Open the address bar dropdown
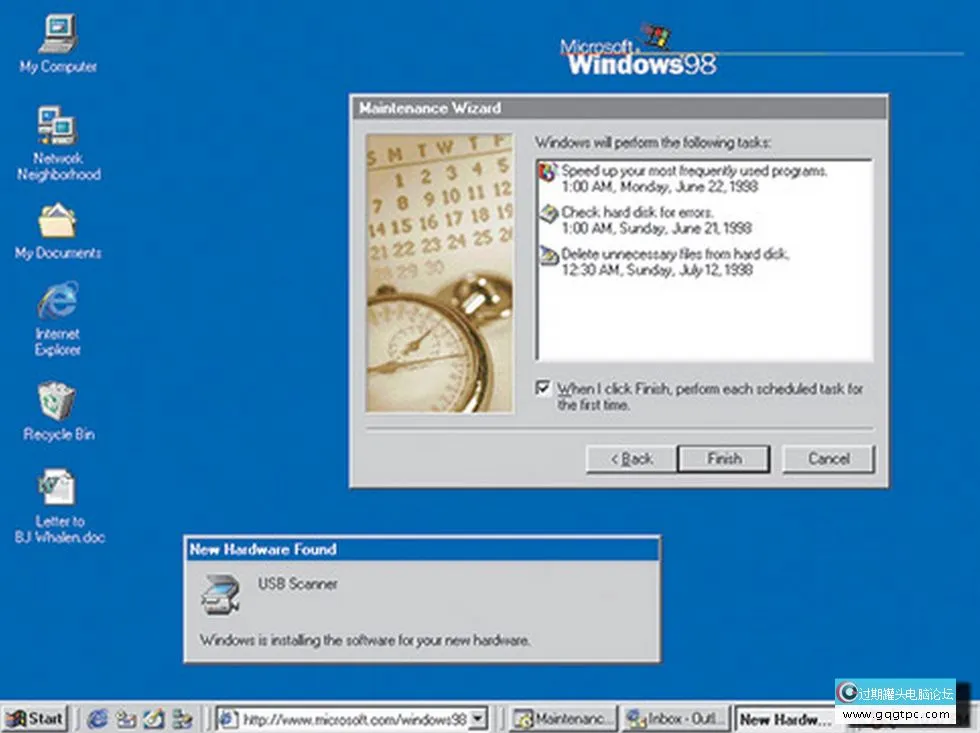This screenshot has width=980, height=733. (477, 718)
